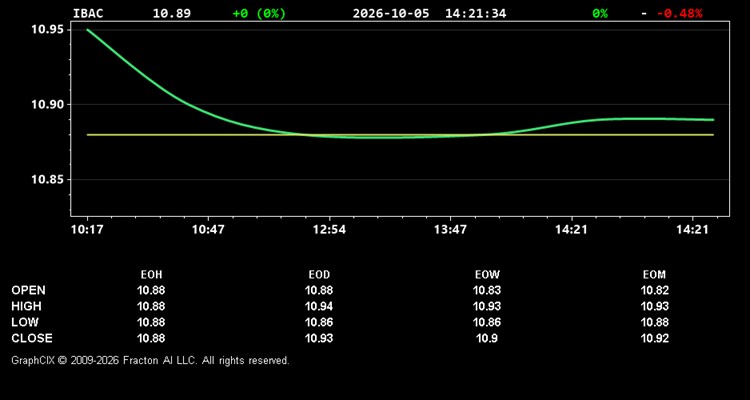
Task: Click the HIGH row label
Action: point(26,306)
